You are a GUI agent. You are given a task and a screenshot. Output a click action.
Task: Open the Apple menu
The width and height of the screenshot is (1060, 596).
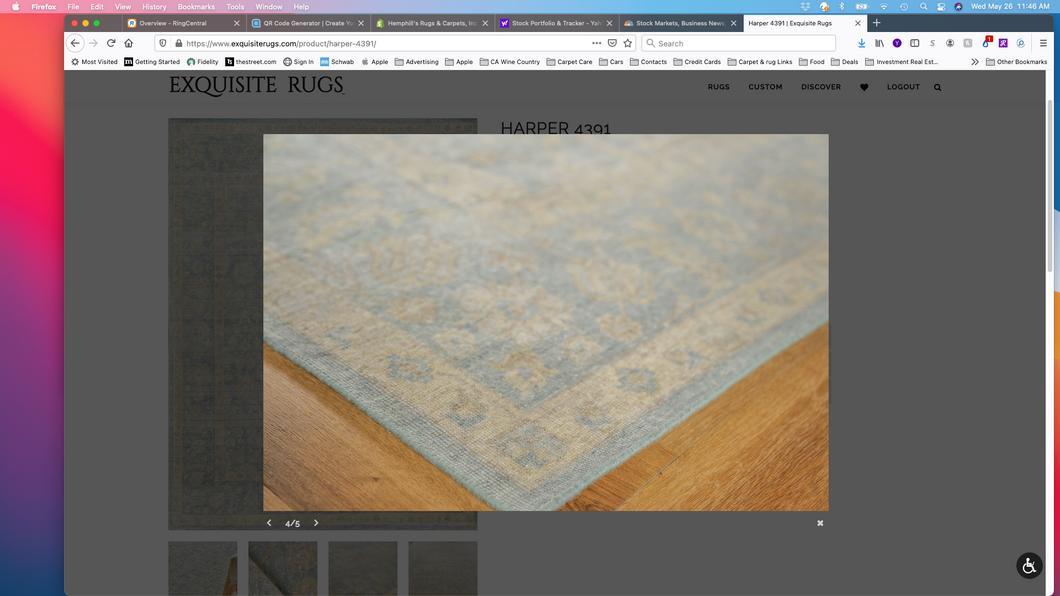pyautogui.click(x=16, y=7)
